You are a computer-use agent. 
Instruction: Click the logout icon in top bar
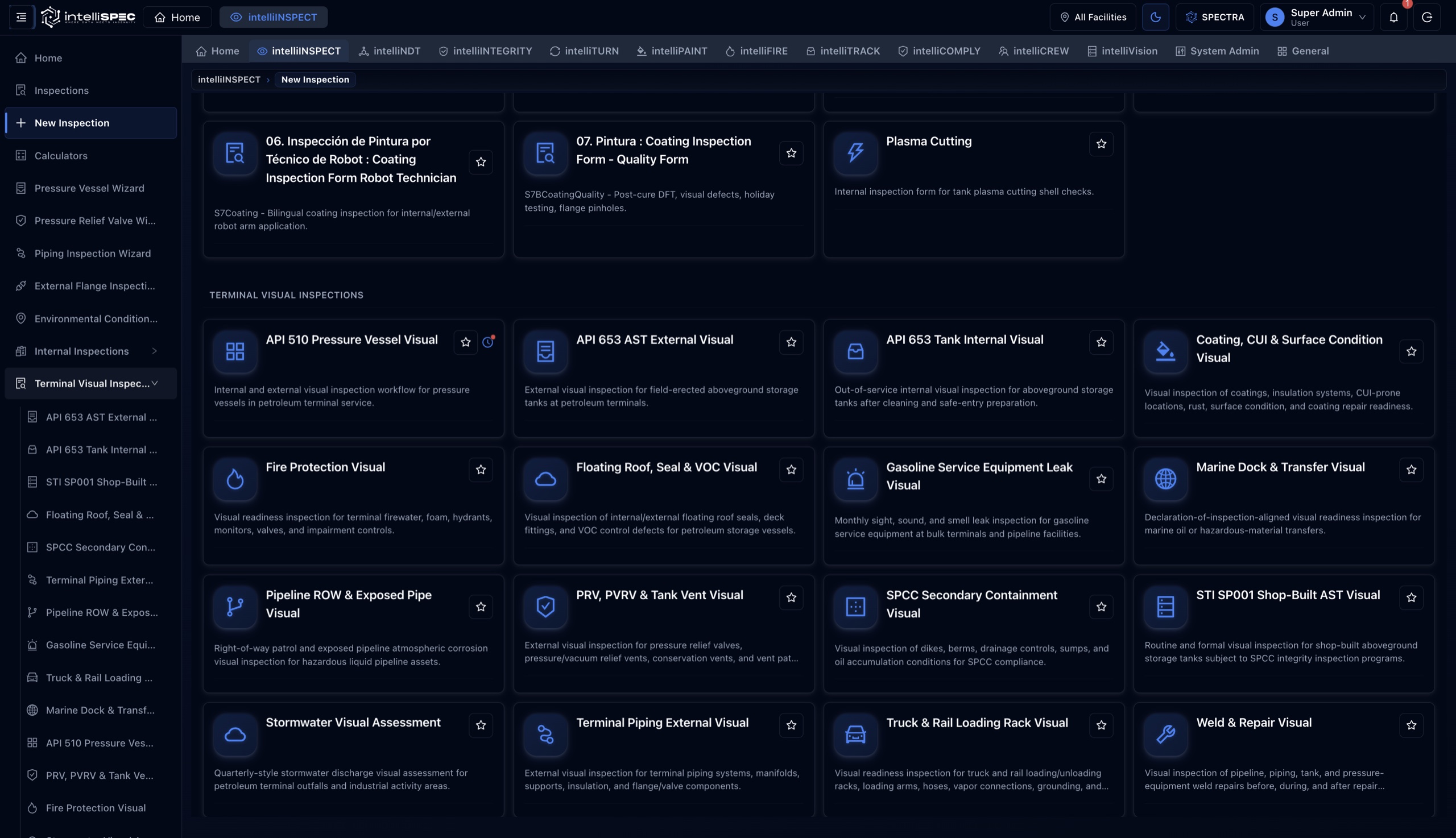pyautogui.click(x=1426, y=17)
